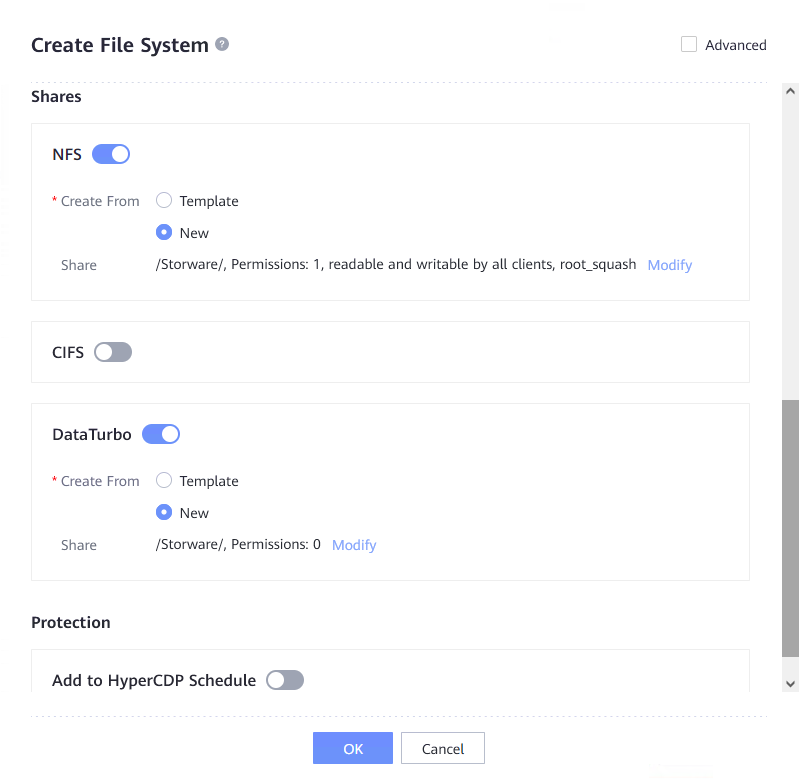
Task: Turn off the NFS share toggle
Action: tap(111, 154)
